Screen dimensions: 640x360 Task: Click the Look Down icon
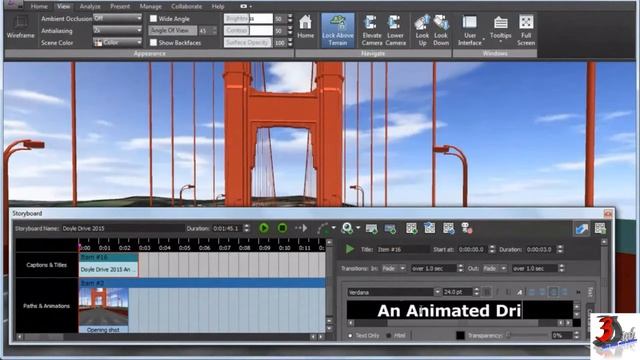coord(441,30)
